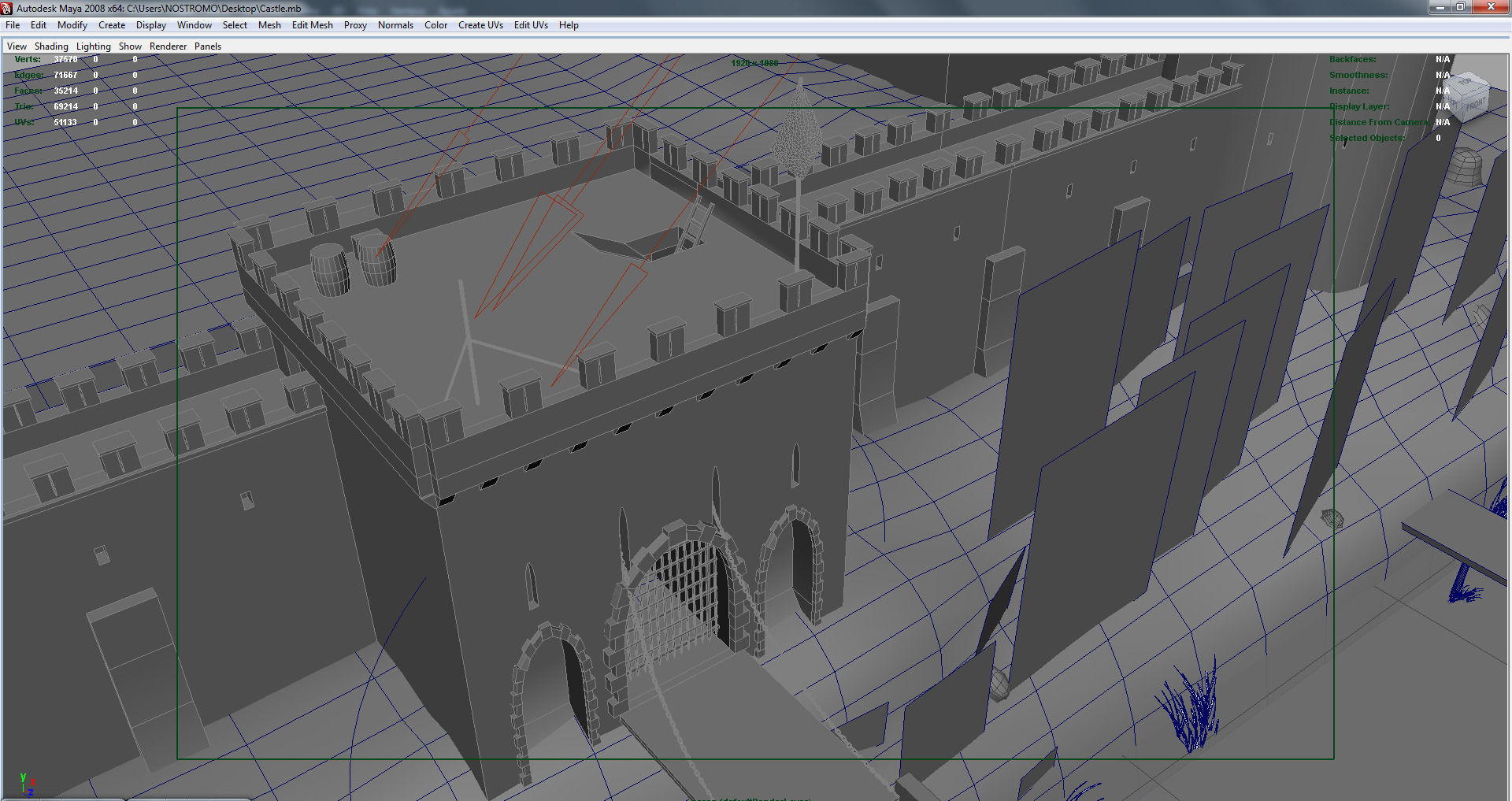Open the File menu

13,25
